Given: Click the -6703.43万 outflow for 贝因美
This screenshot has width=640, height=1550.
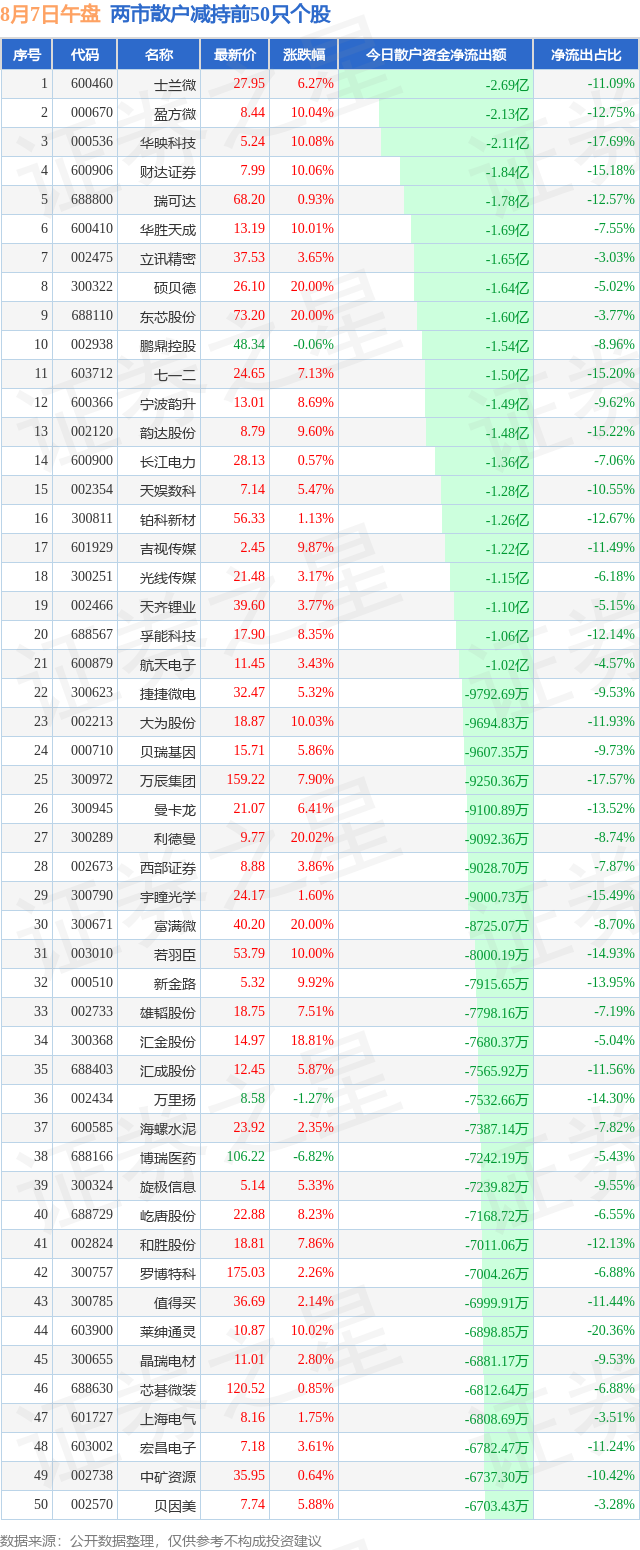Looking at the screenshot, I should (497, 1506).
